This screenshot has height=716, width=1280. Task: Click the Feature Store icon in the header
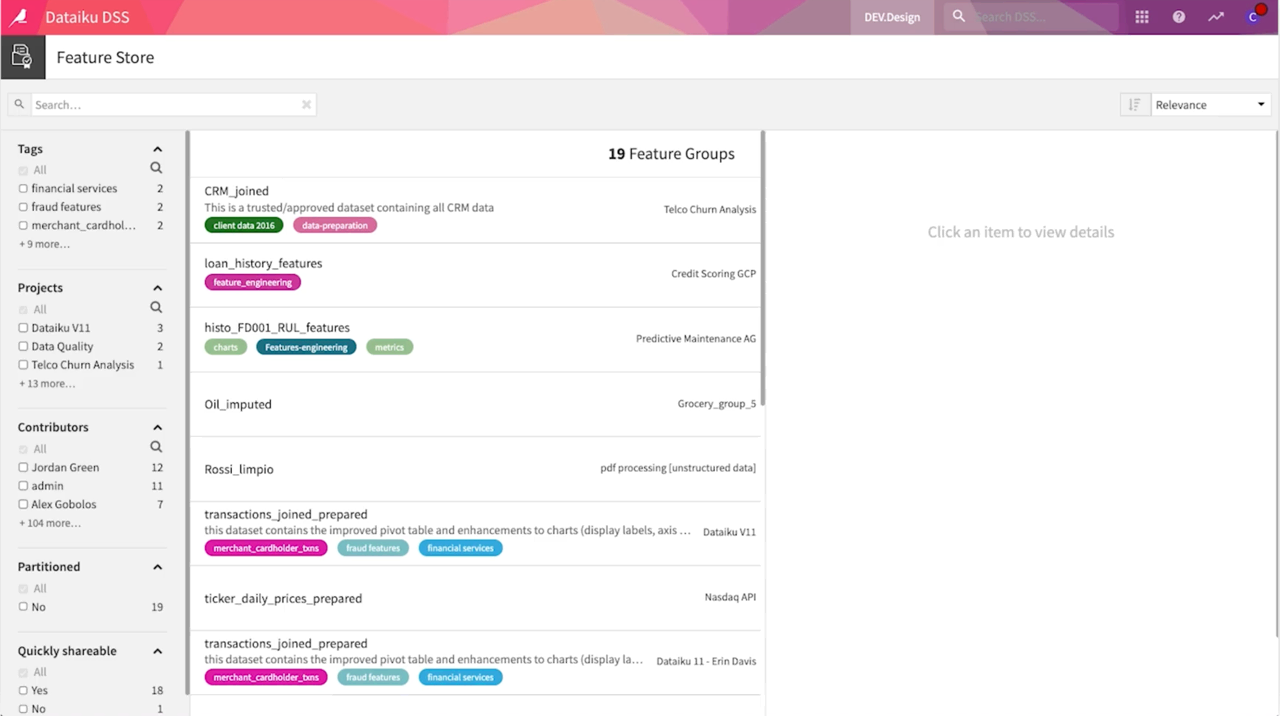tap(22, 57)
